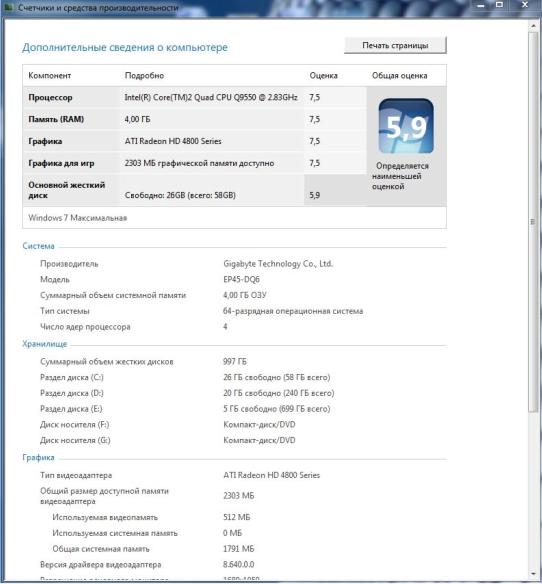Click the window title bar app icon
542x584 pixels.
(8, 7)
